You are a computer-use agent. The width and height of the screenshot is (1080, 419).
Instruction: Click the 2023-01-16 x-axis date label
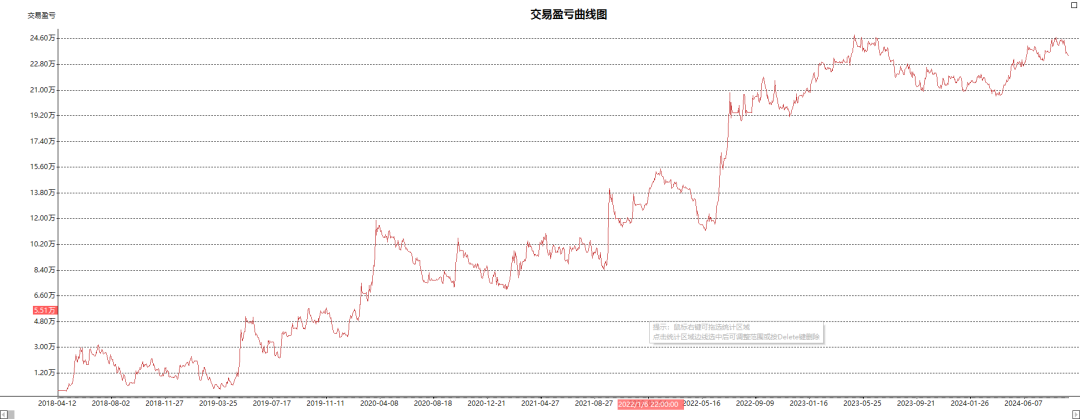(808, 404)
